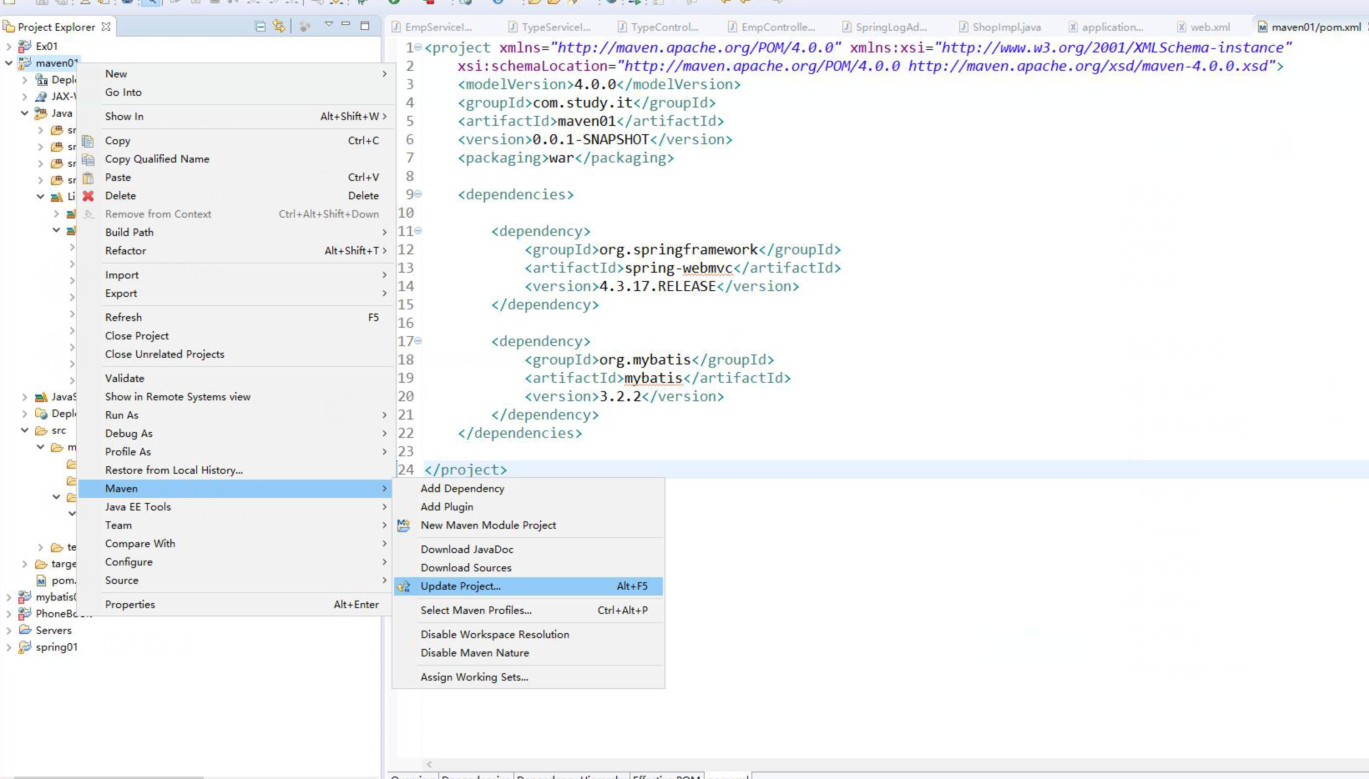Choose Properties from context menu
Screen dimensions: 1369x779
(x=235, y=604)
